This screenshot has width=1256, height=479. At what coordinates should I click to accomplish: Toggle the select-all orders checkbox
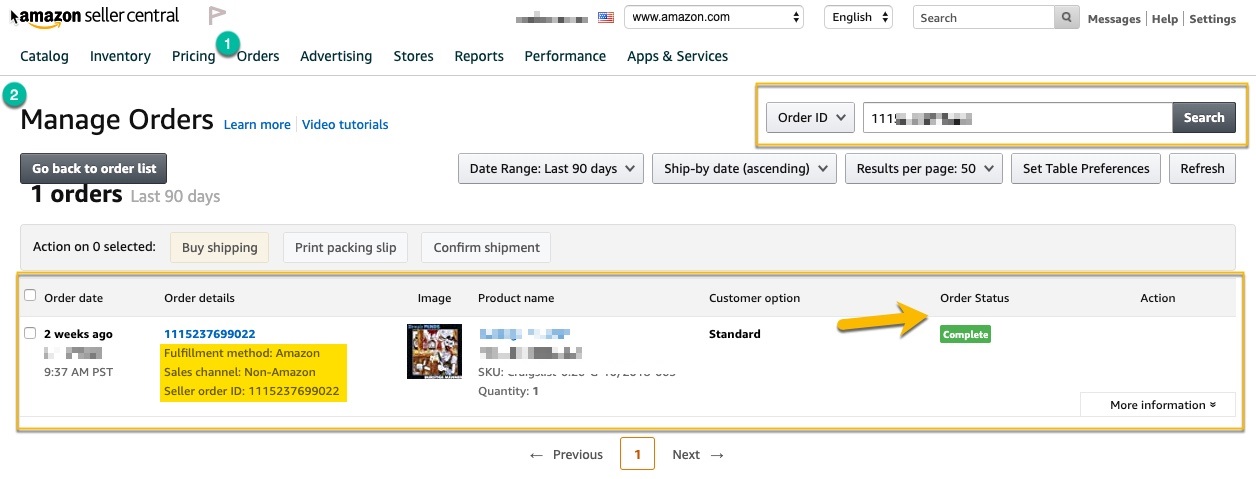click(30, 295)
